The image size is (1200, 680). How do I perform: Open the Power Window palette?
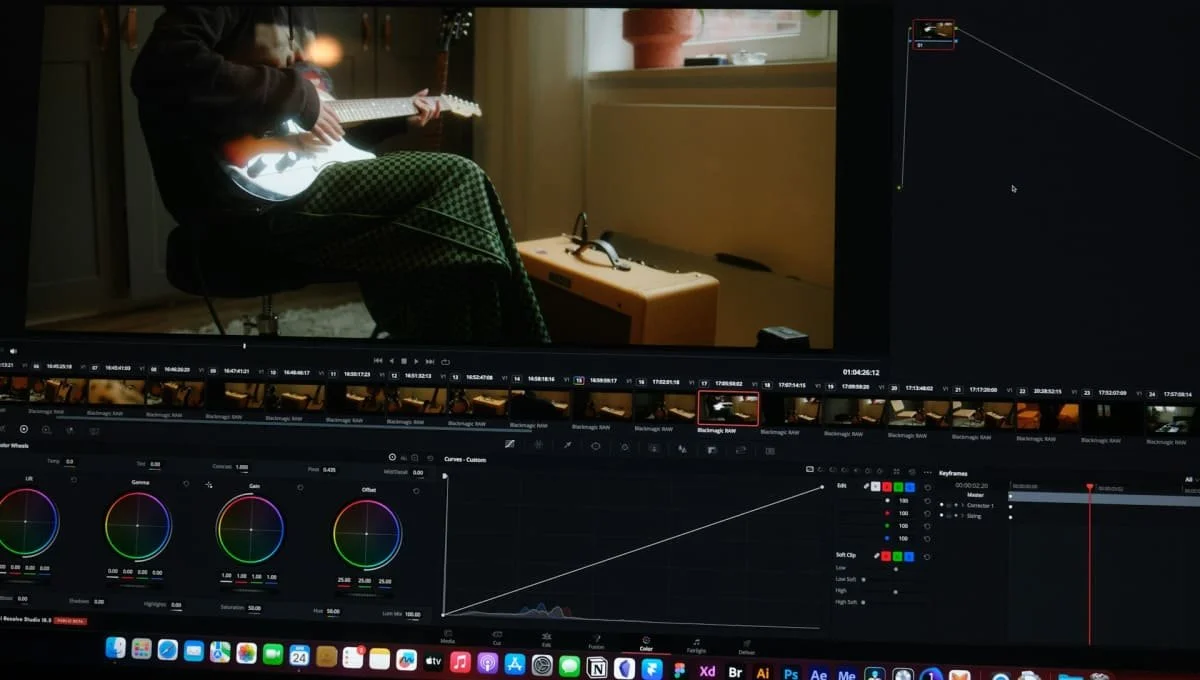coord(596,444)
